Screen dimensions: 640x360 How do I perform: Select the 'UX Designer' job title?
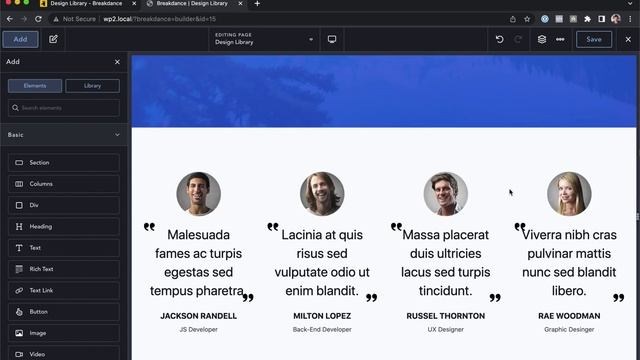tap(446, 329)
